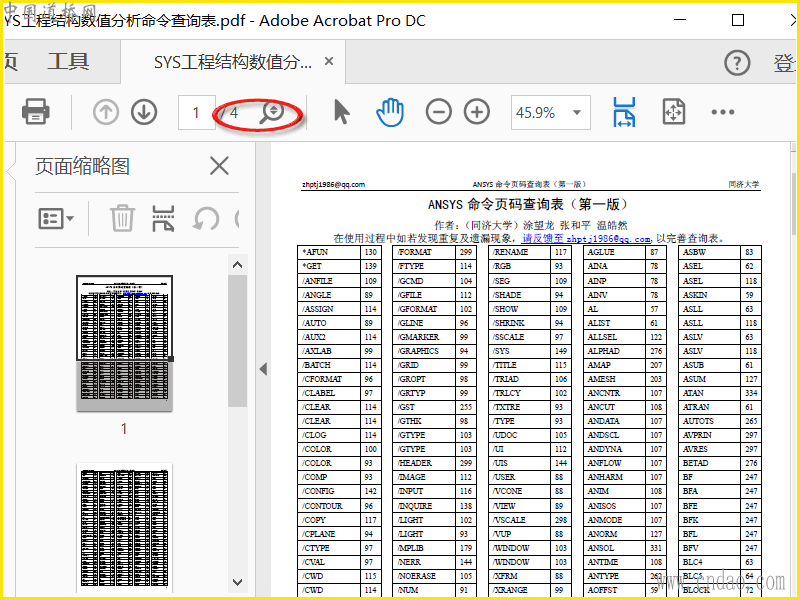Click the page number input field
Viewport: 800px width, 600px height.
click(x=196, y=112)
